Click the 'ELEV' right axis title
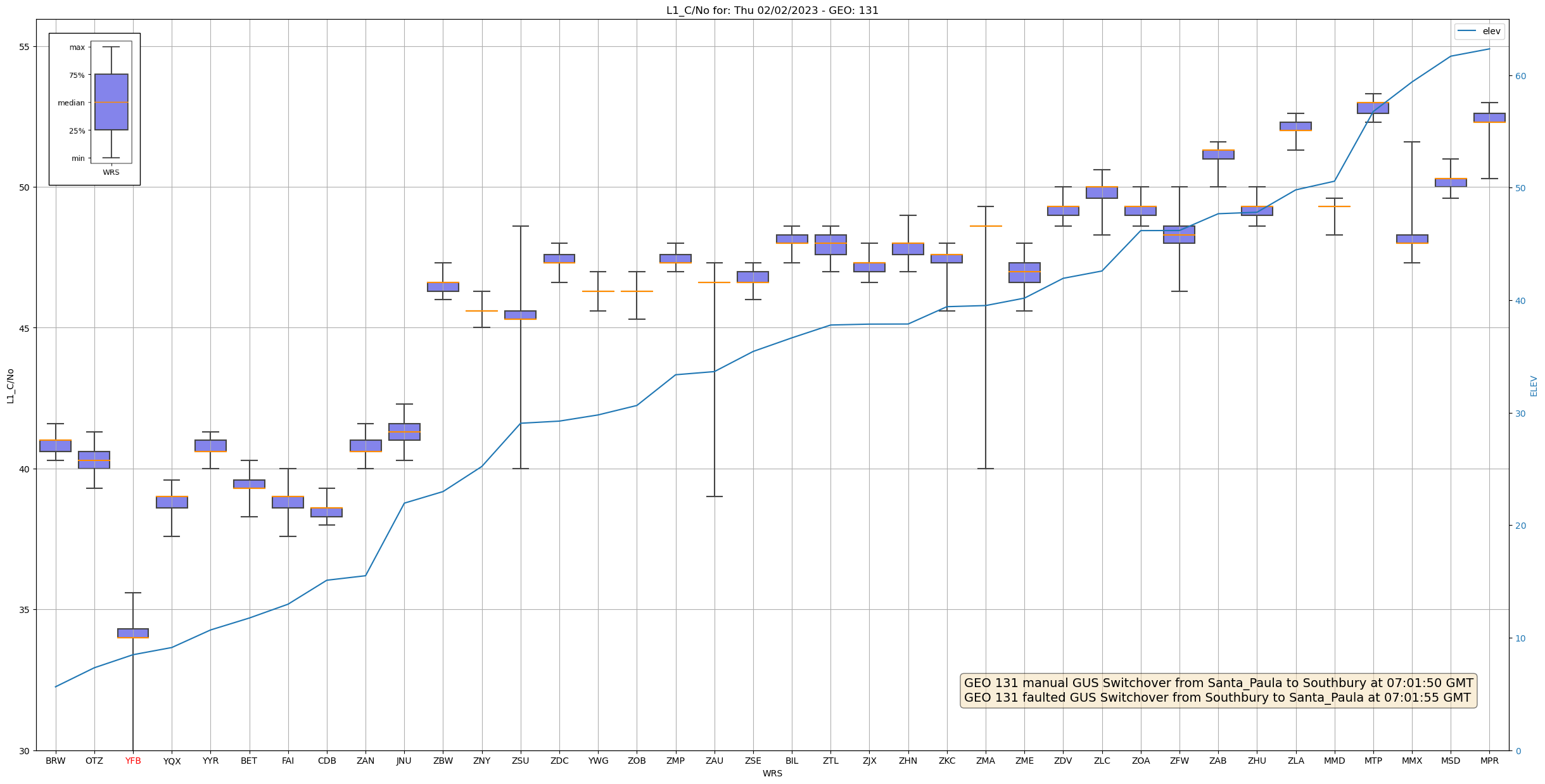Viewport: 1545px width, 784px height. 1534,386
